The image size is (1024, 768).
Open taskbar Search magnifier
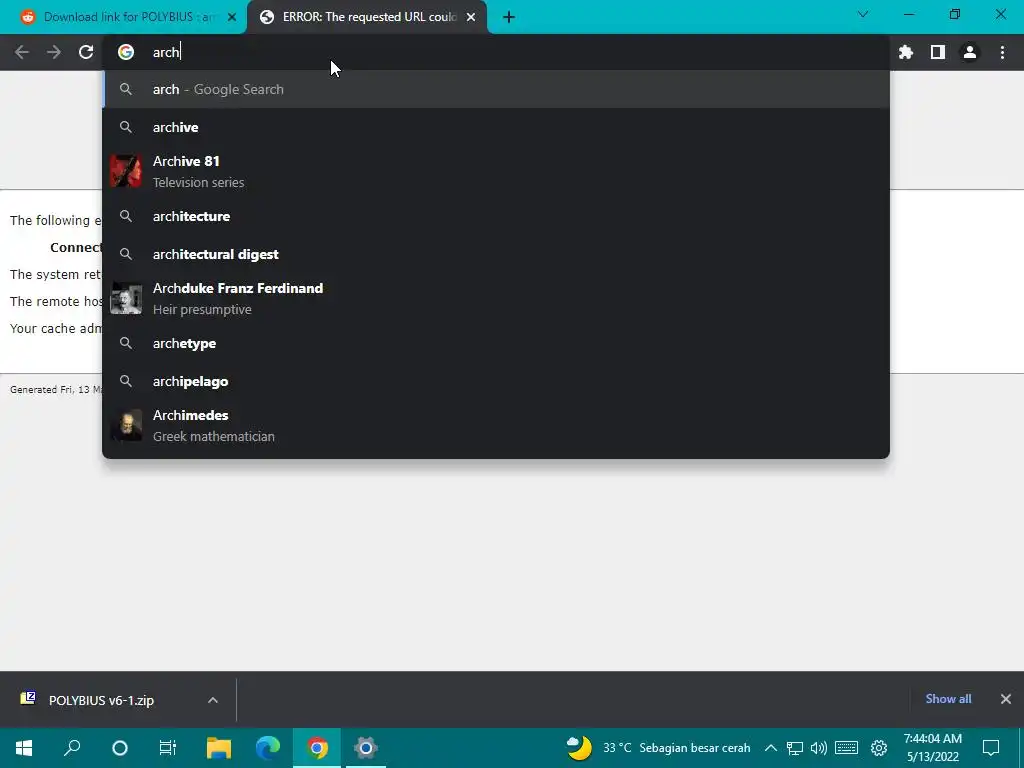click(72, 748)
